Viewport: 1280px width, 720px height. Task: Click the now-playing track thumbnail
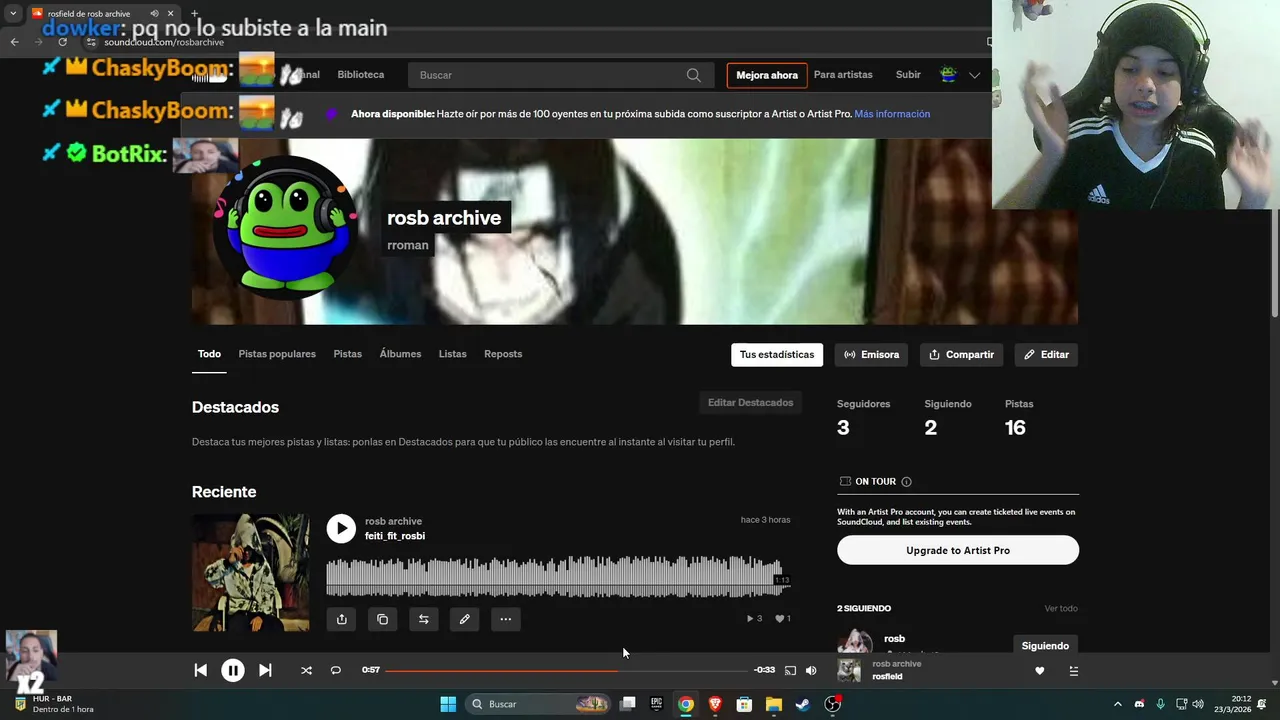849,670
